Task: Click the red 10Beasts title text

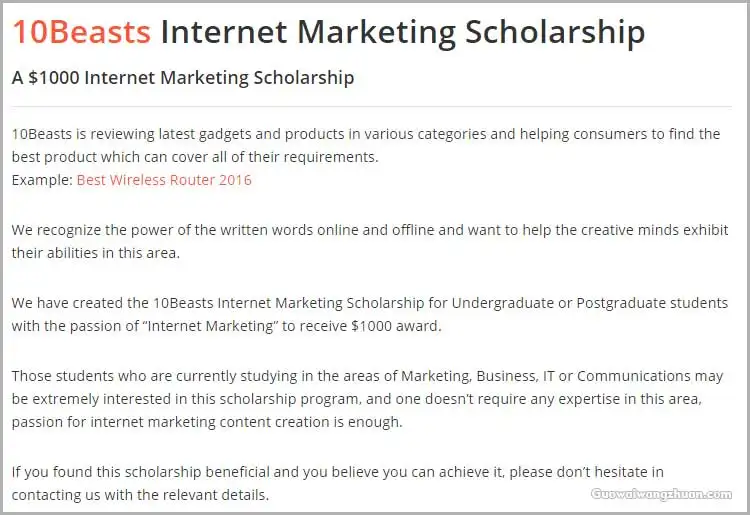Action: pyautogui.click(x=81, y=32)
